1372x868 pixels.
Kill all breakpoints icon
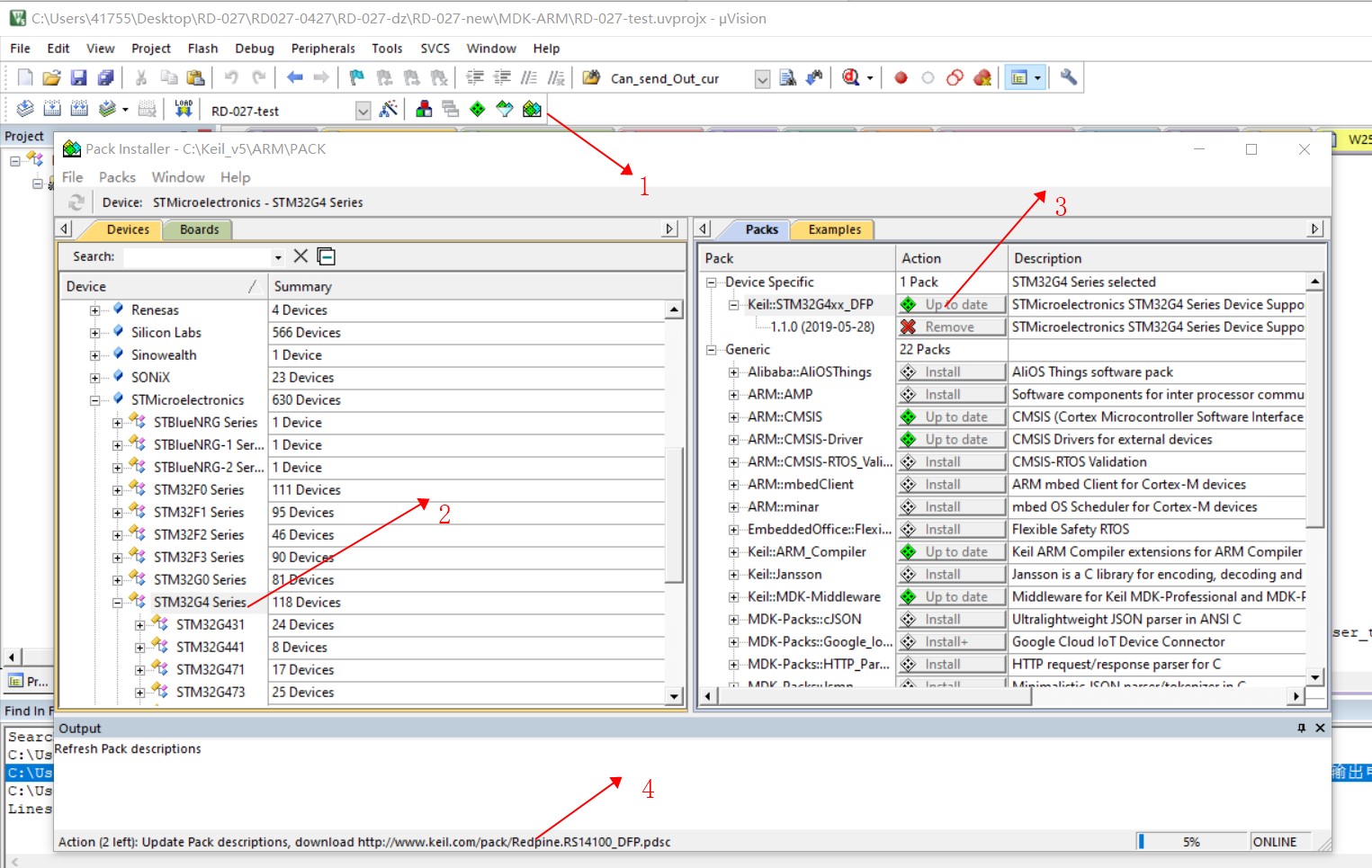point(982,78)
